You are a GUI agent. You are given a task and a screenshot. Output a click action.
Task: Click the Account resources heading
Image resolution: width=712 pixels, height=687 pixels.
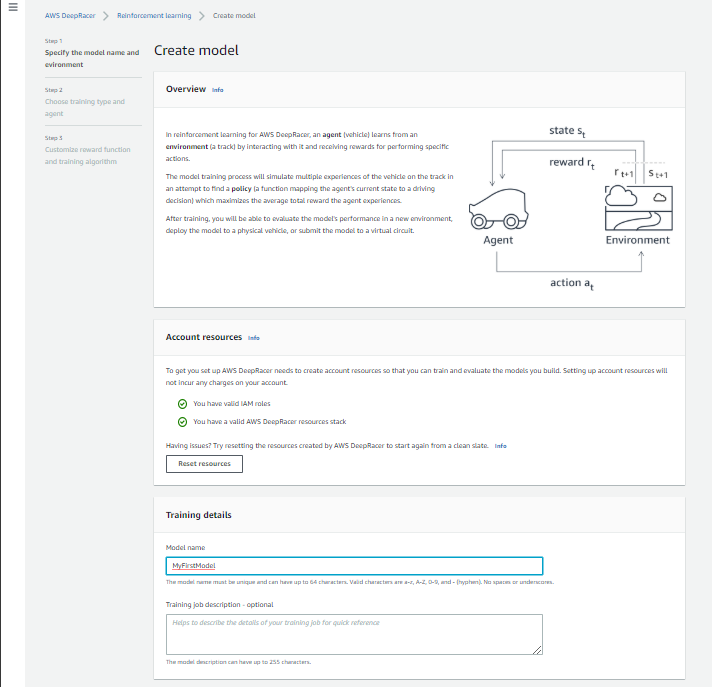(204, 337)
